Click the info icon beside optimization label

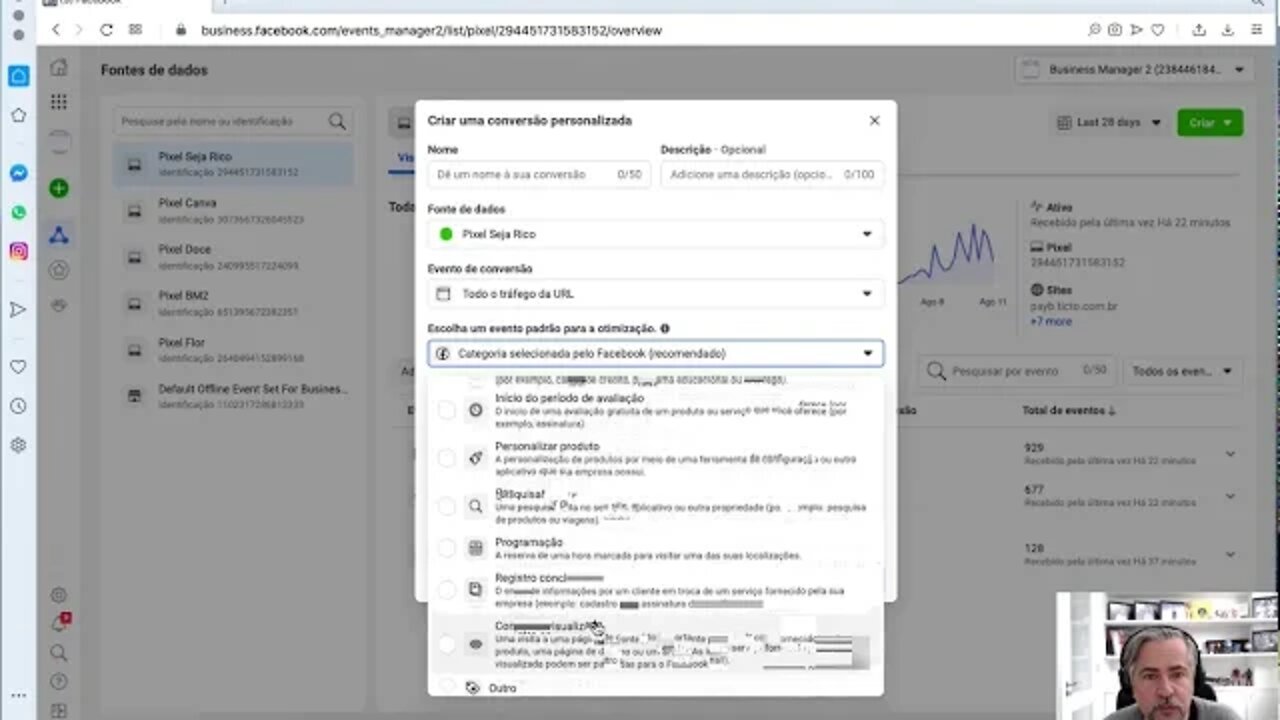665,328
